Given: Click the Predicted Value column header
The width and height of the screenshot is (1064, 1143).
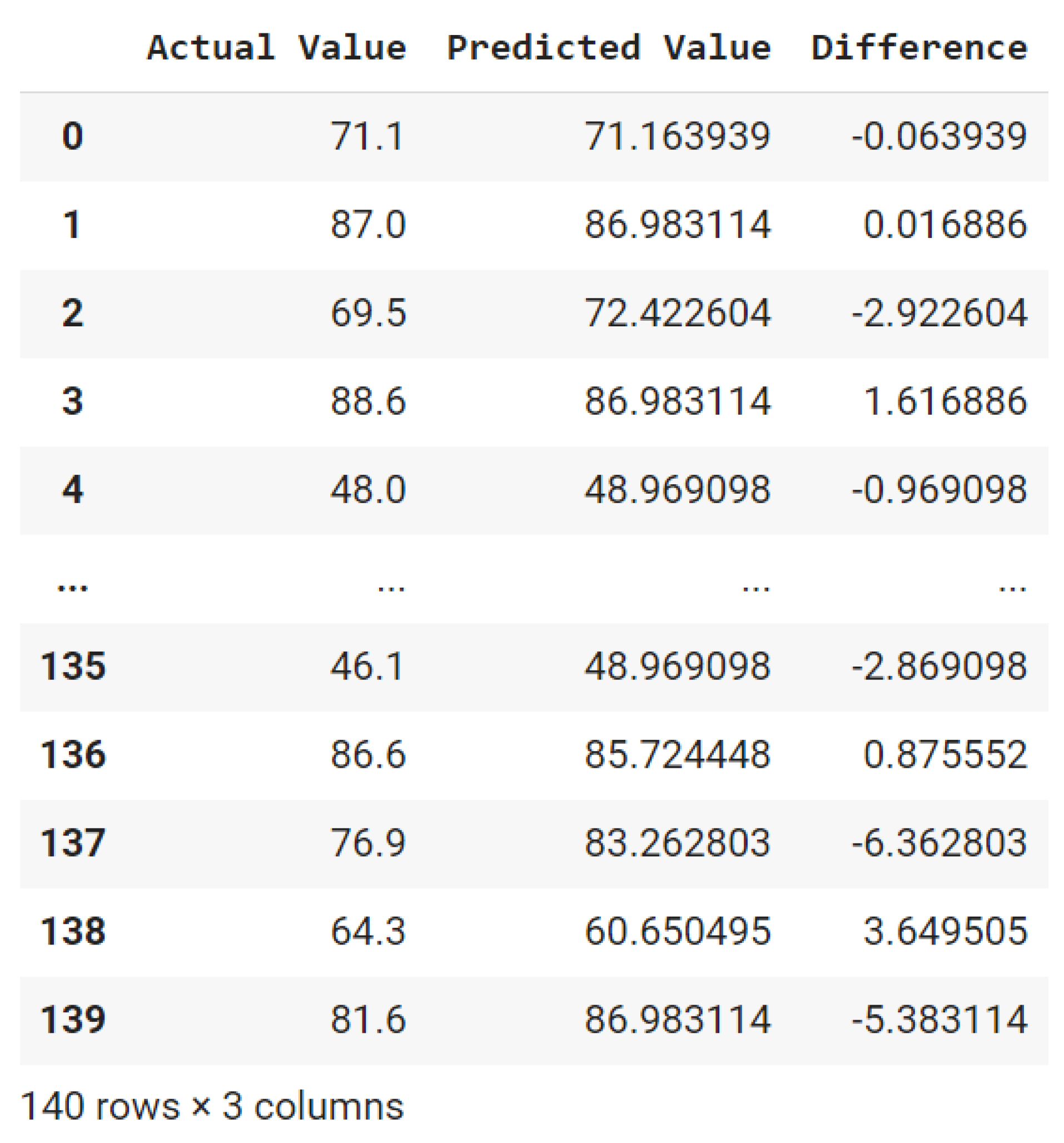Looking at the screenshot, I should click(x=608, y=47).
